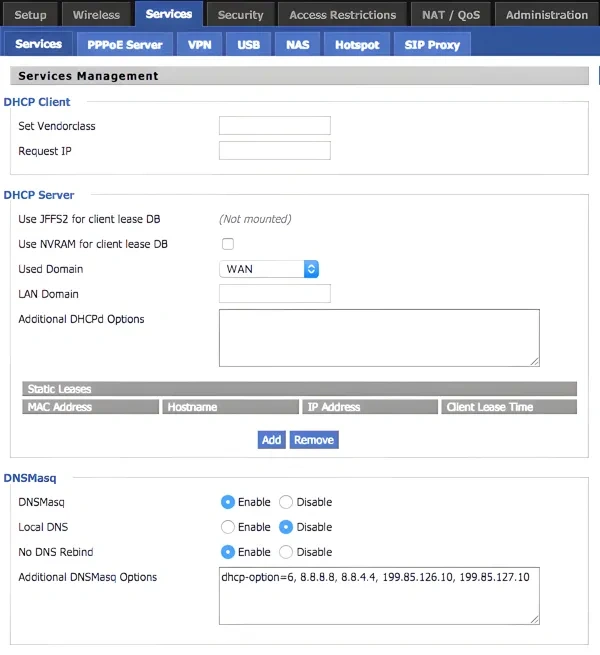The width and height of the screenshot is (600, 655).
Task: Select the Services main tab
Action: click(x=169, y=14)
